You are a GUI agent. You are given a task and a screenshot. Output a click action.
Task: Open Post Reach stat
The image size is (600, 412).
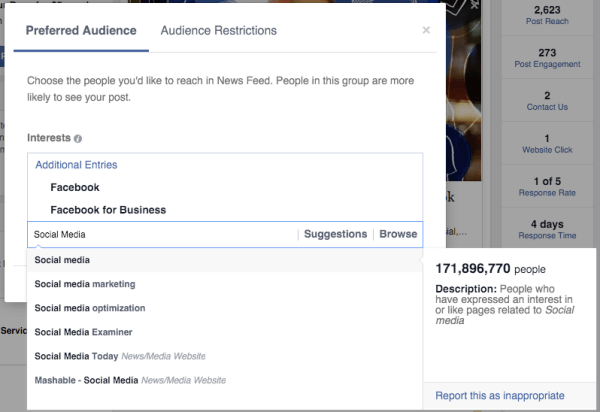coord(547,15)
